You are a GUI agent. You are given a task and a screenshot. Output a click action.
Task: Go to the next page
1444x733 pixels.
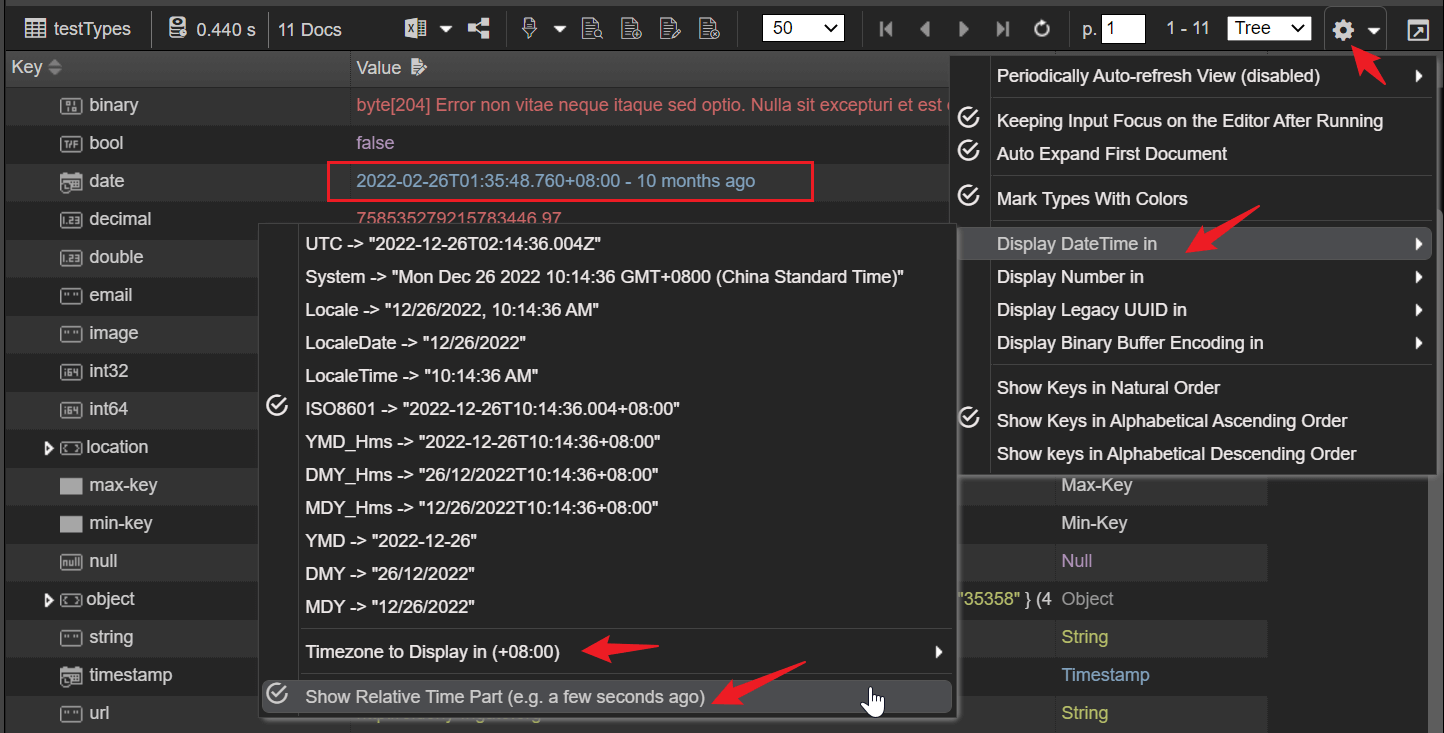coord(964,29)
